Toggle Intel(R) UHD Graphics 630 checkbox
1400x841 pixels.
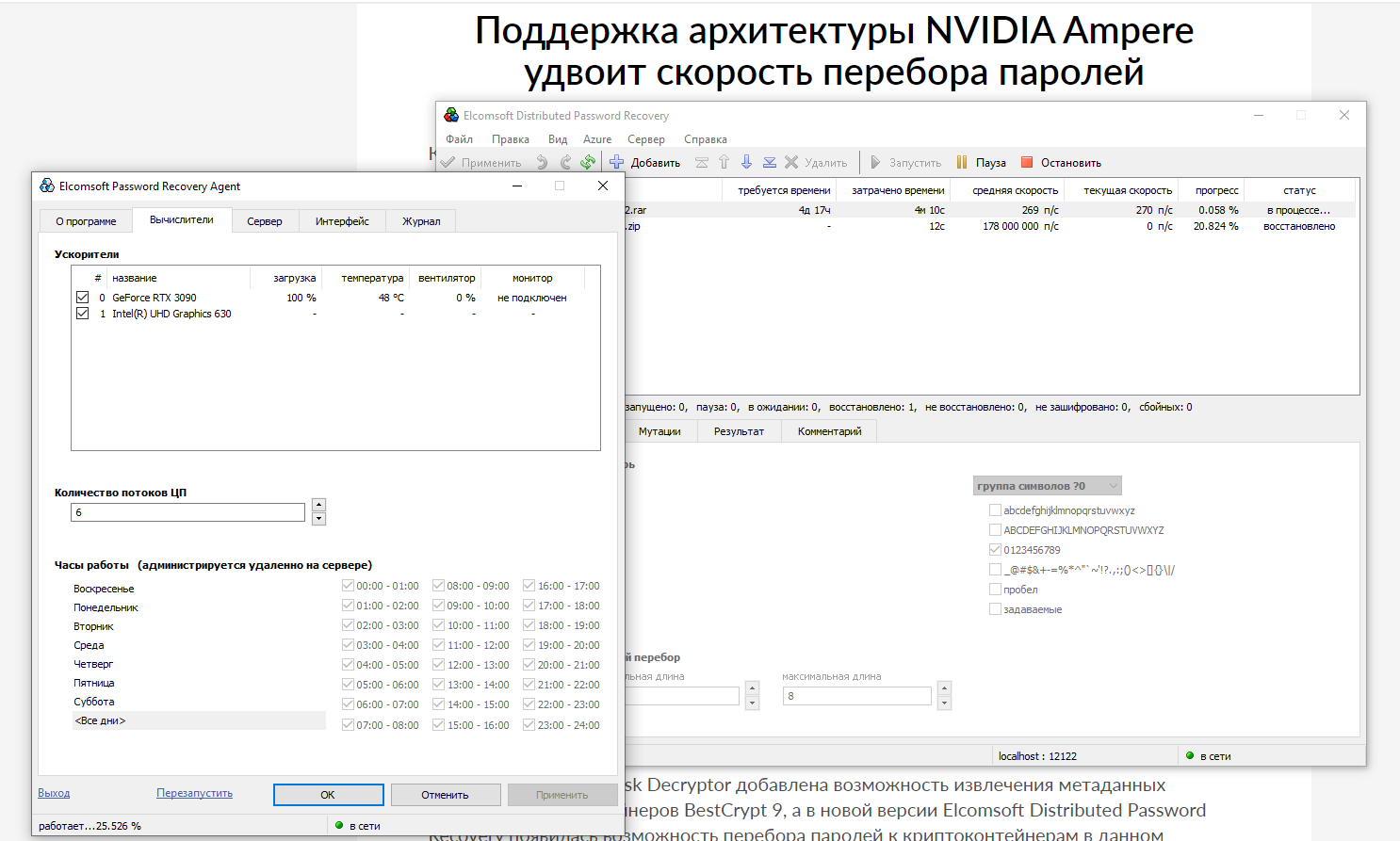[83, 314]
